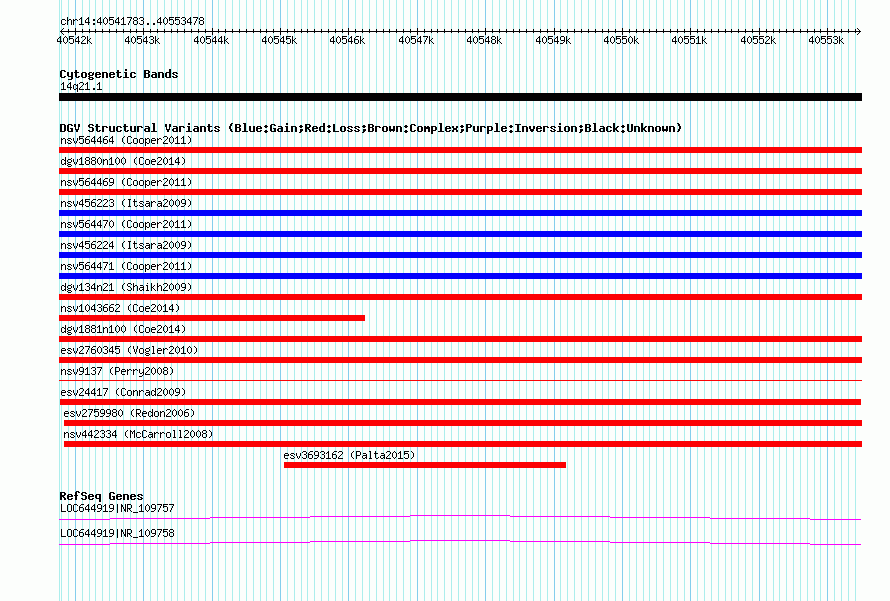Click the 40545k ruler tick label

pos(279,40)
